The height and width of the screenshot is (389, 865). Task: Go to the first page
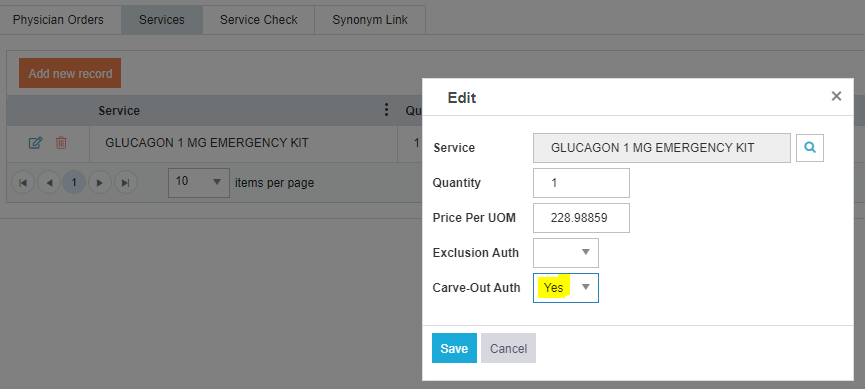23,182
